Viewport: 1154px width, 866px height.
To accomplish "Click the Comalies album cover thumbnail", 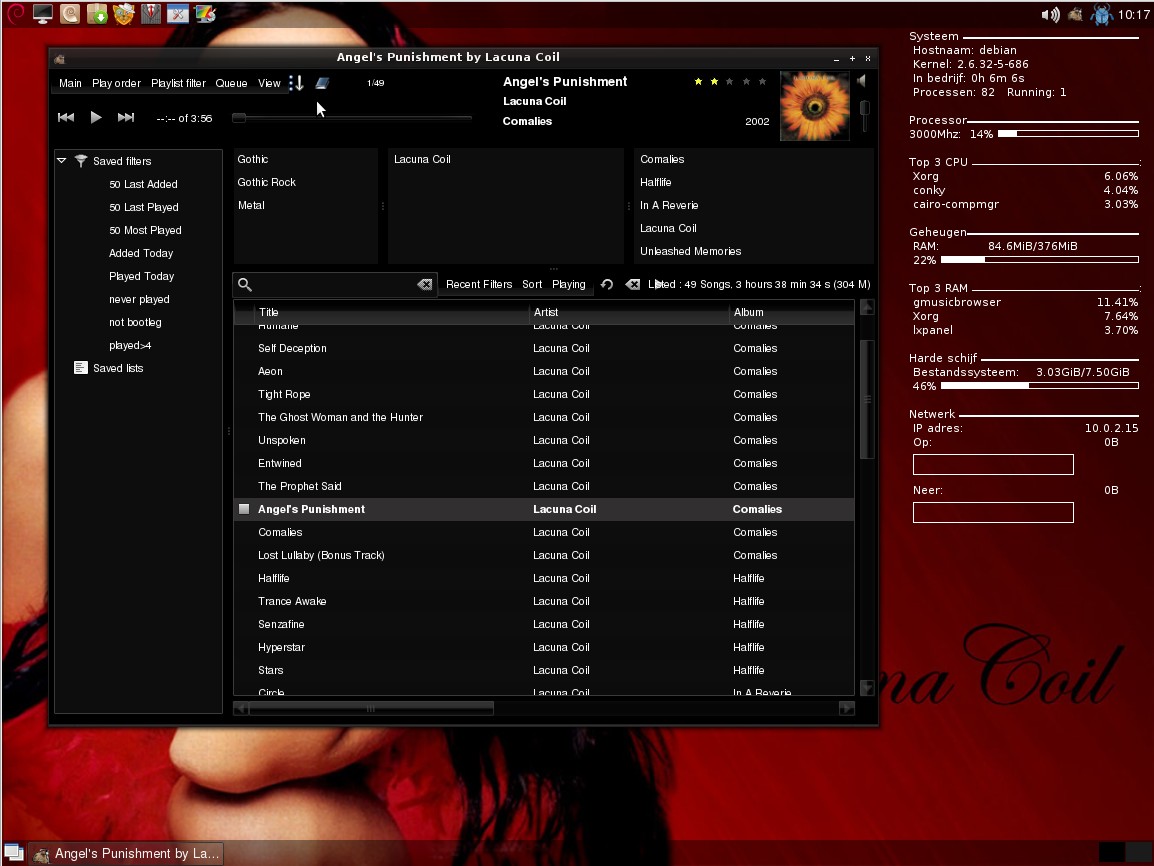I will point(814,106).
